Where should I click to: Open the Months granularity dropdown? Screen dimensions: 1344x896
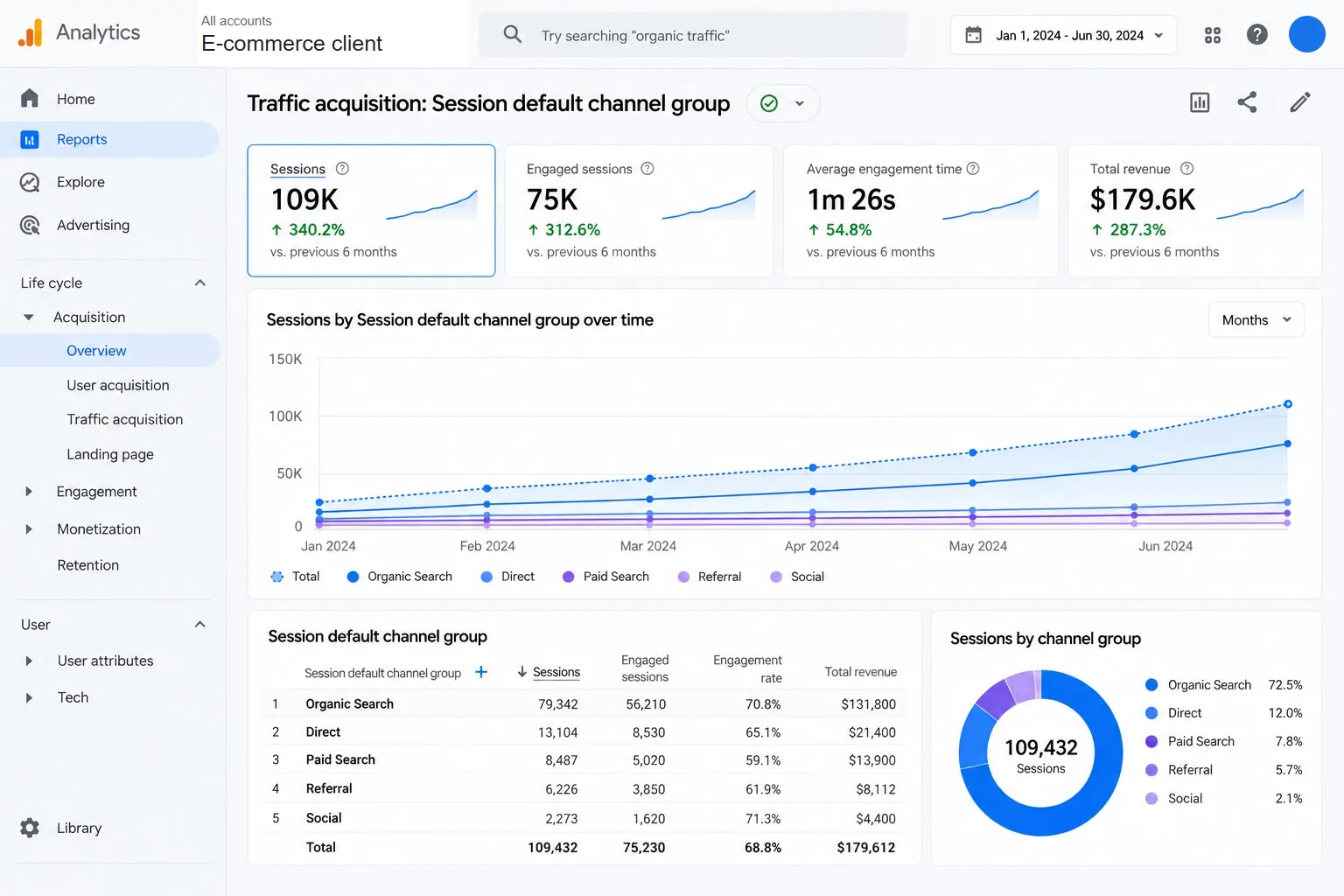(x=1256, y=319)
